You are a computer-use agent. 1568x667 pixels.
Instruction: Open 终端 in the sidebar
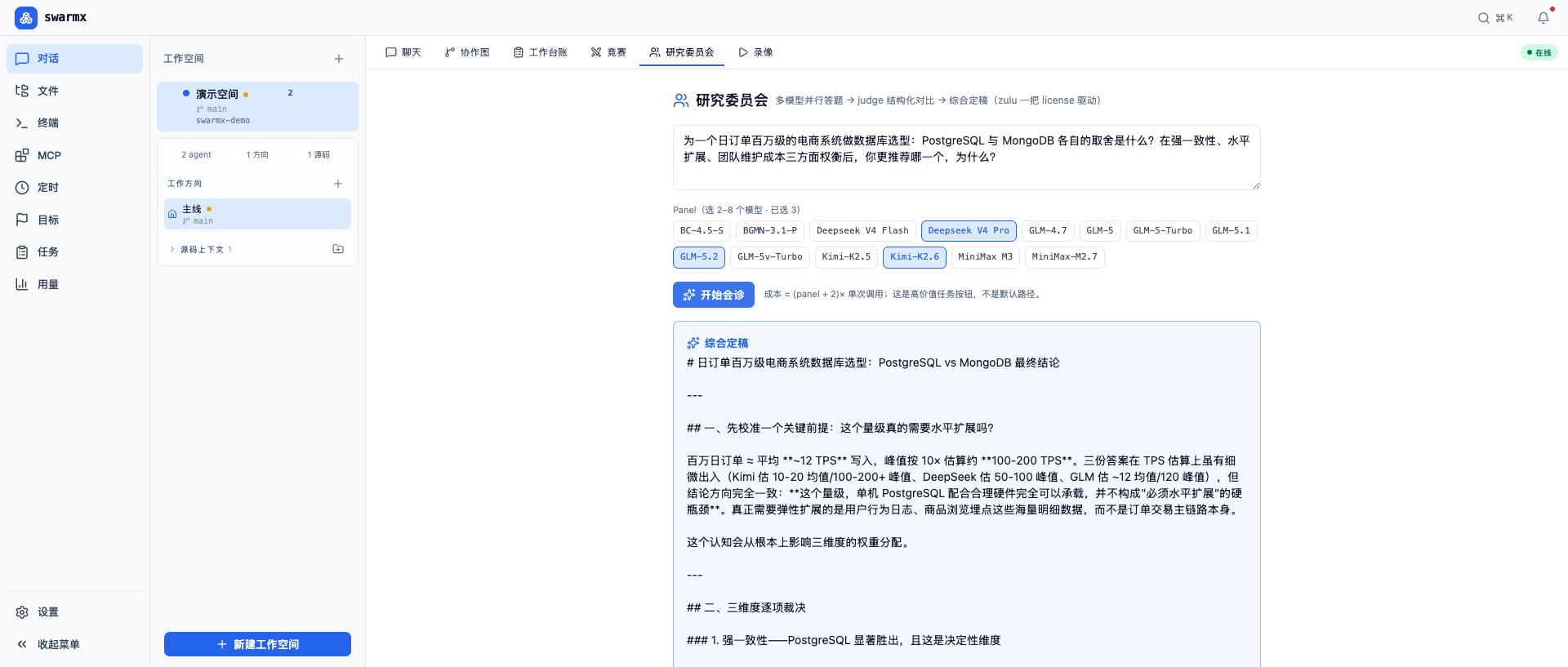coord(74,123)
